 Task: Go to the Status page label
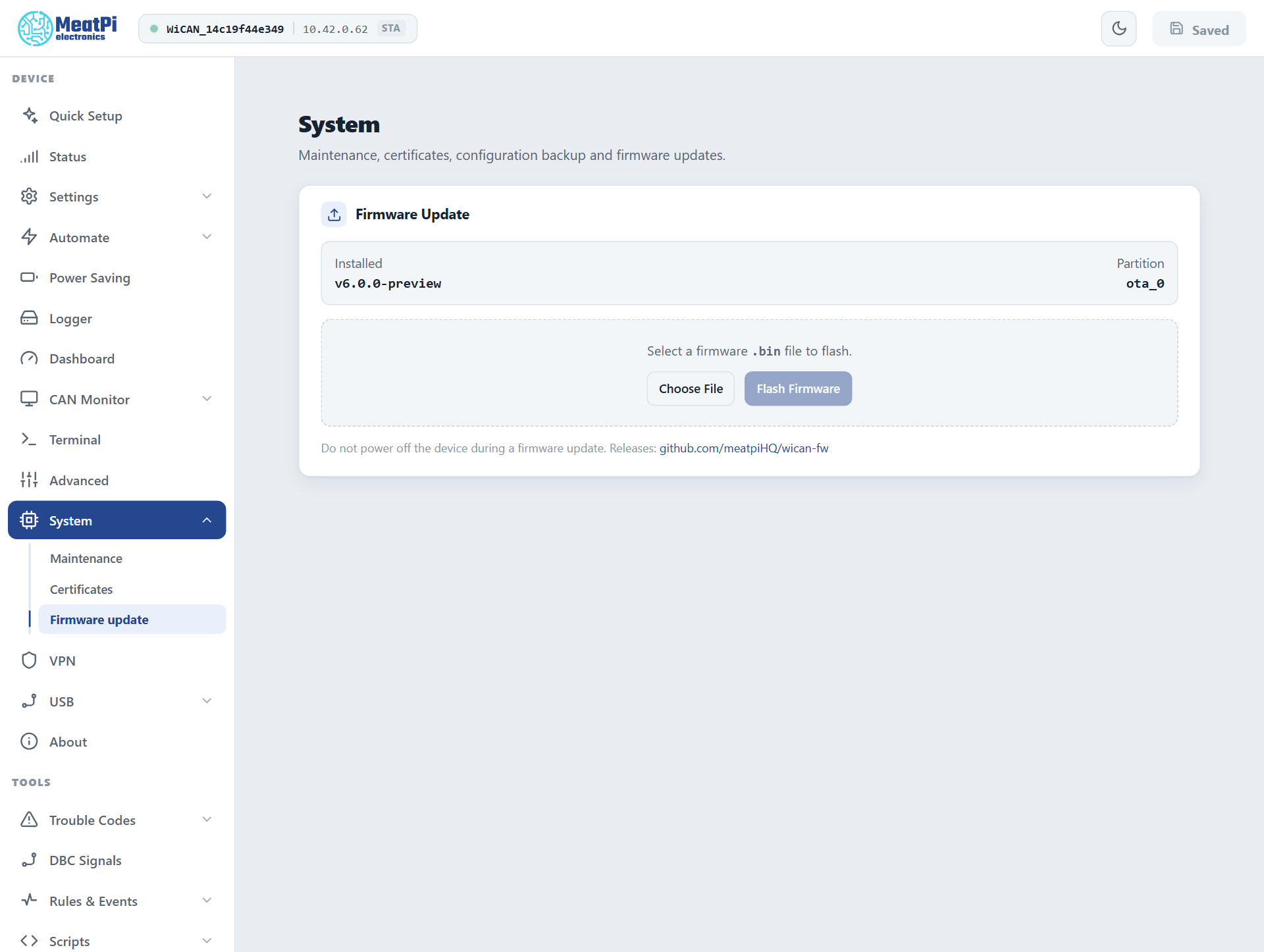(68, 157)
